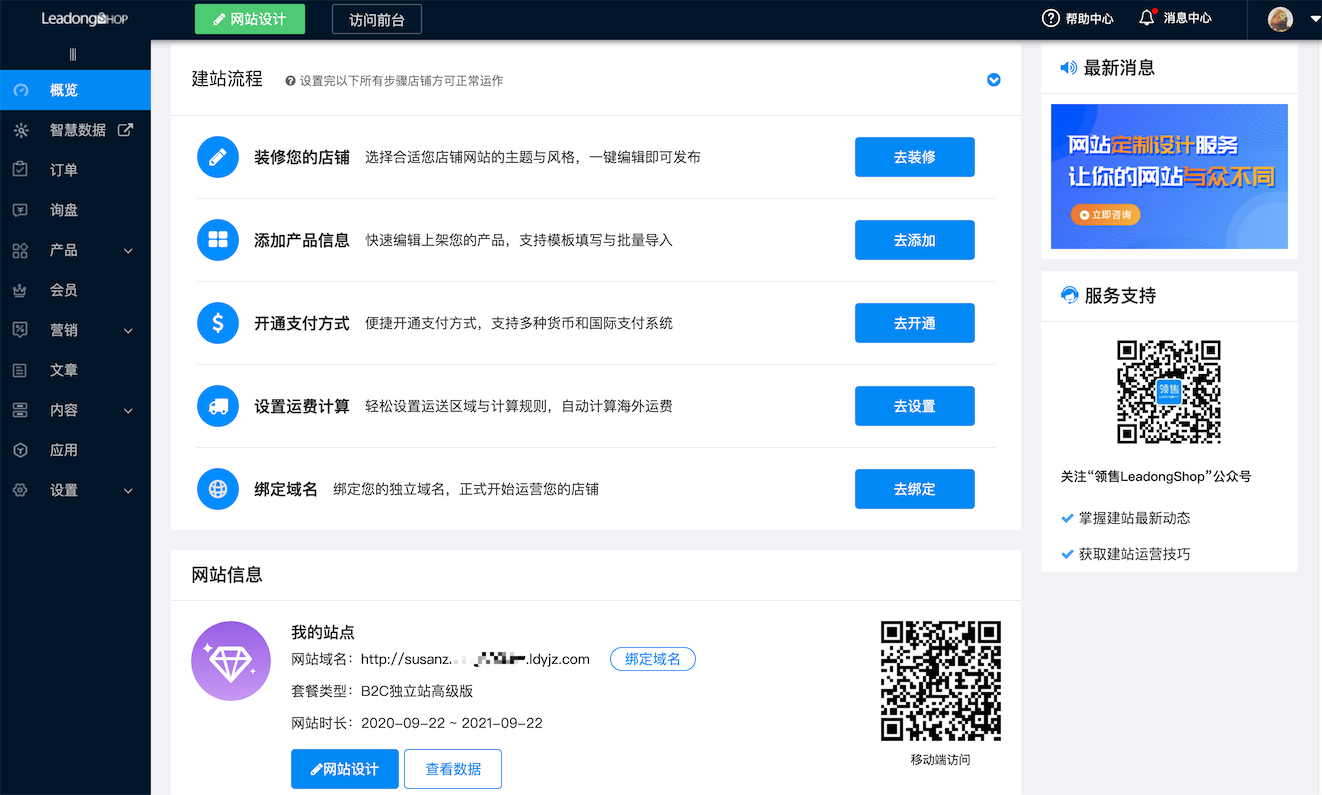Click the dollar icon for 开通支付方式
Viewport: 1322px width, 795px height.
217,322
